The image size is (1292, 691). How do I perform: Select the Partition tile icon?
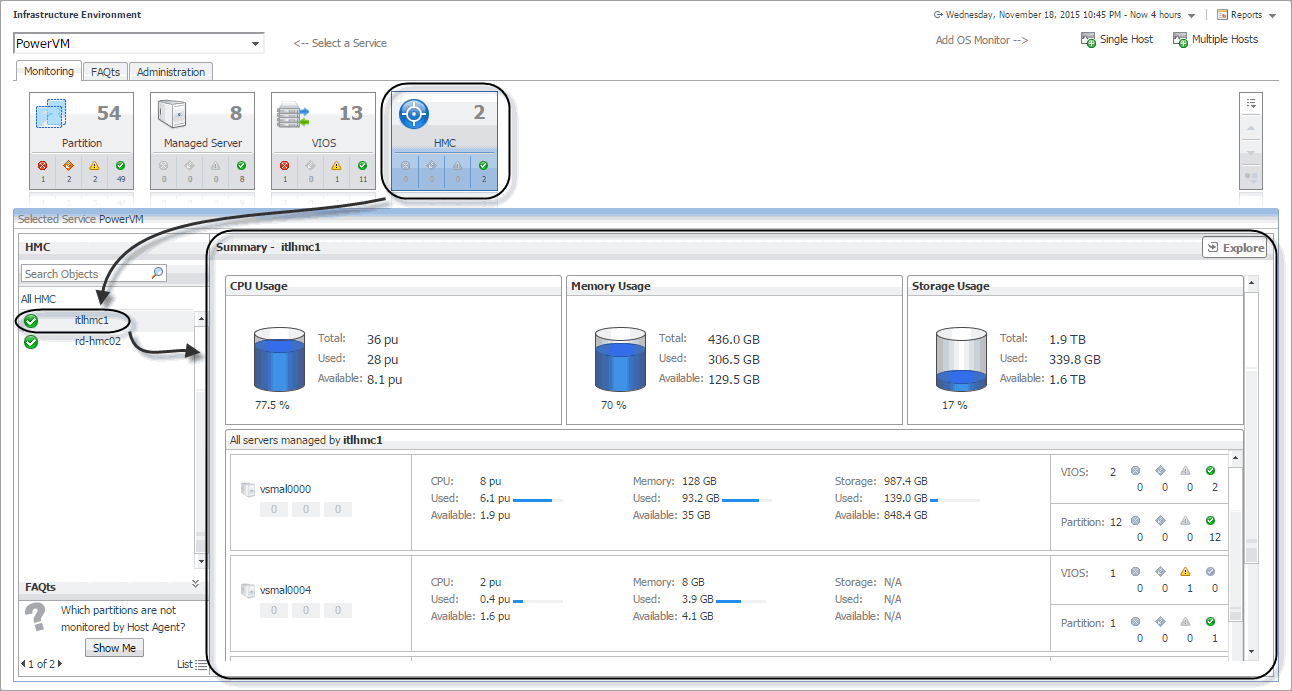pos(51,114)
